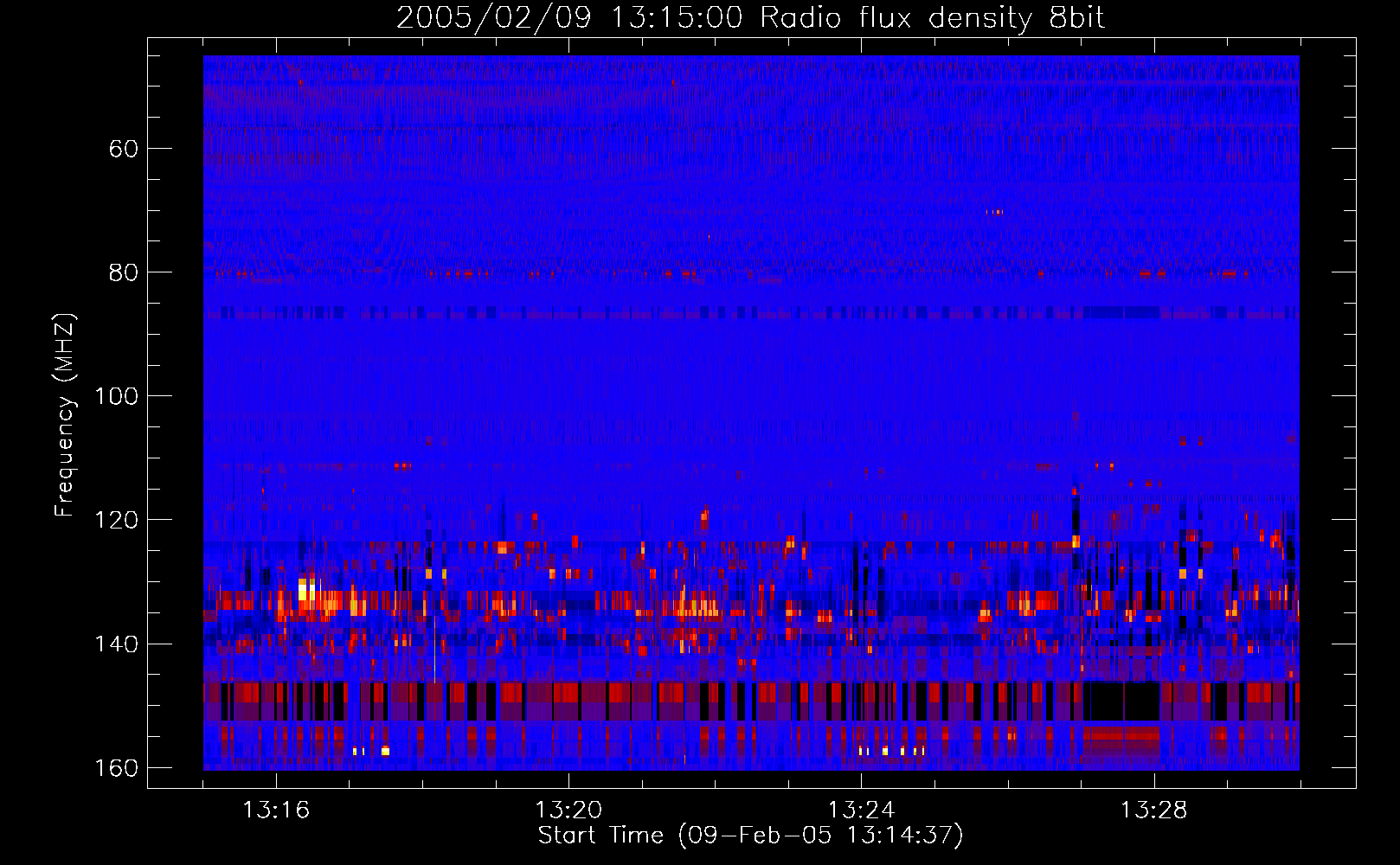Click the 120 frequency tick label

116,520
